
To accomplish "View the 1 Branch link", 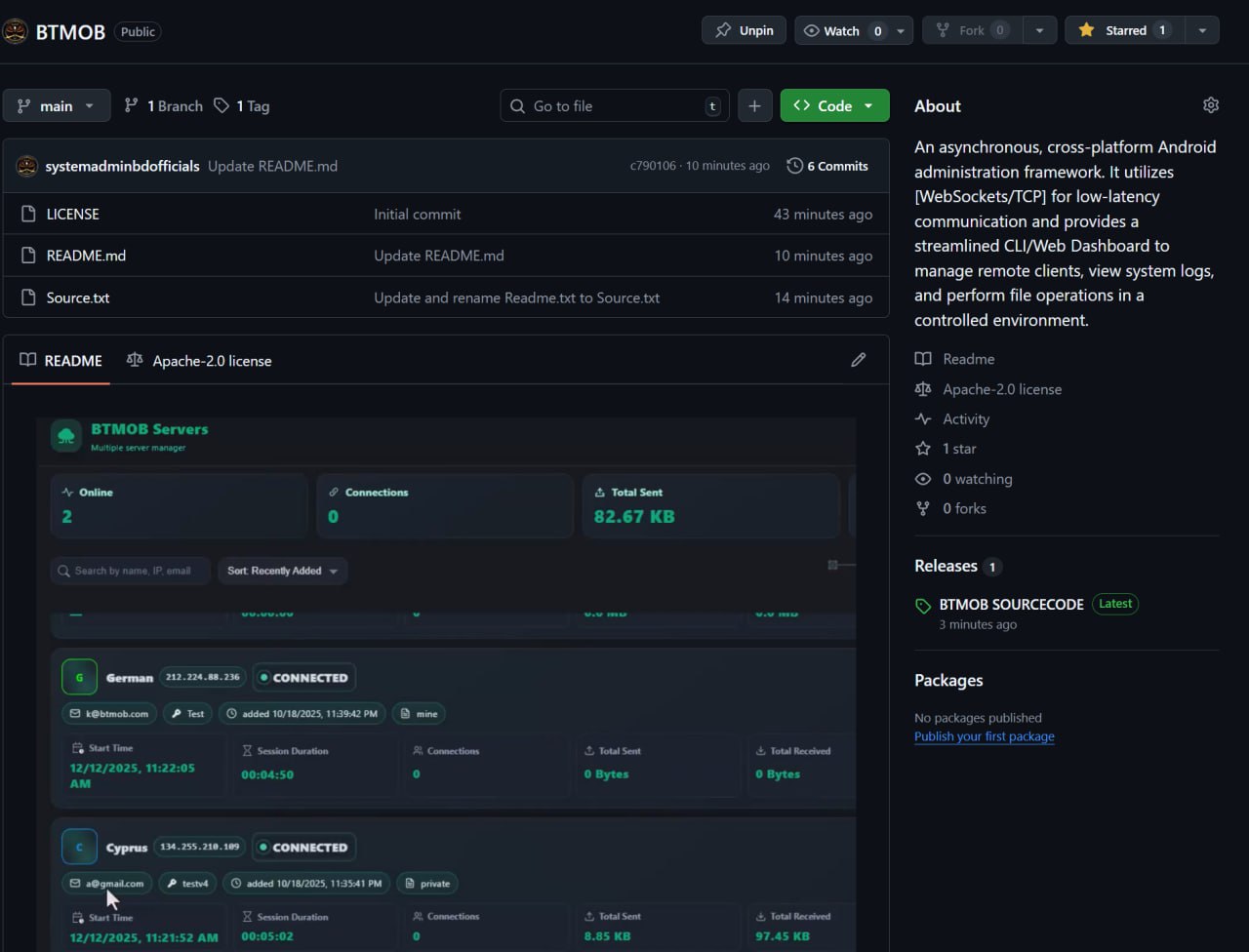I will [163, 105].
